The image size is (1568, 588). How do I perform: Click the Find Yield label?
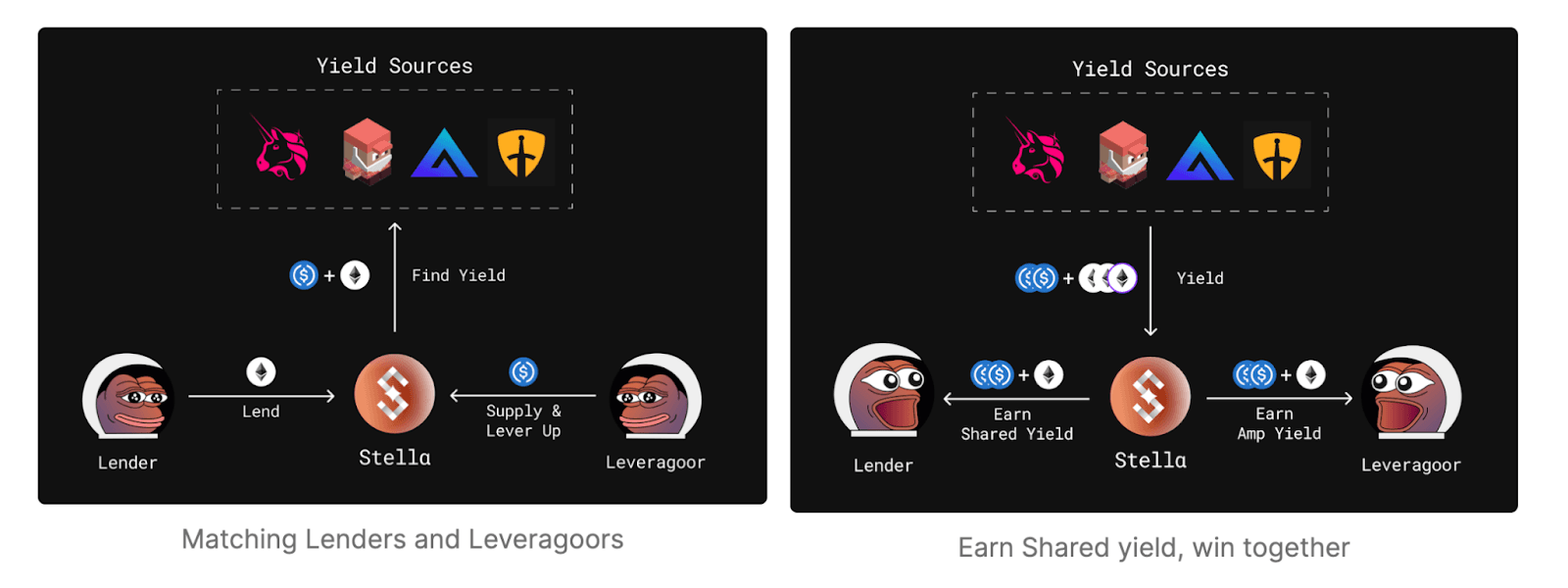click(459, 275)
